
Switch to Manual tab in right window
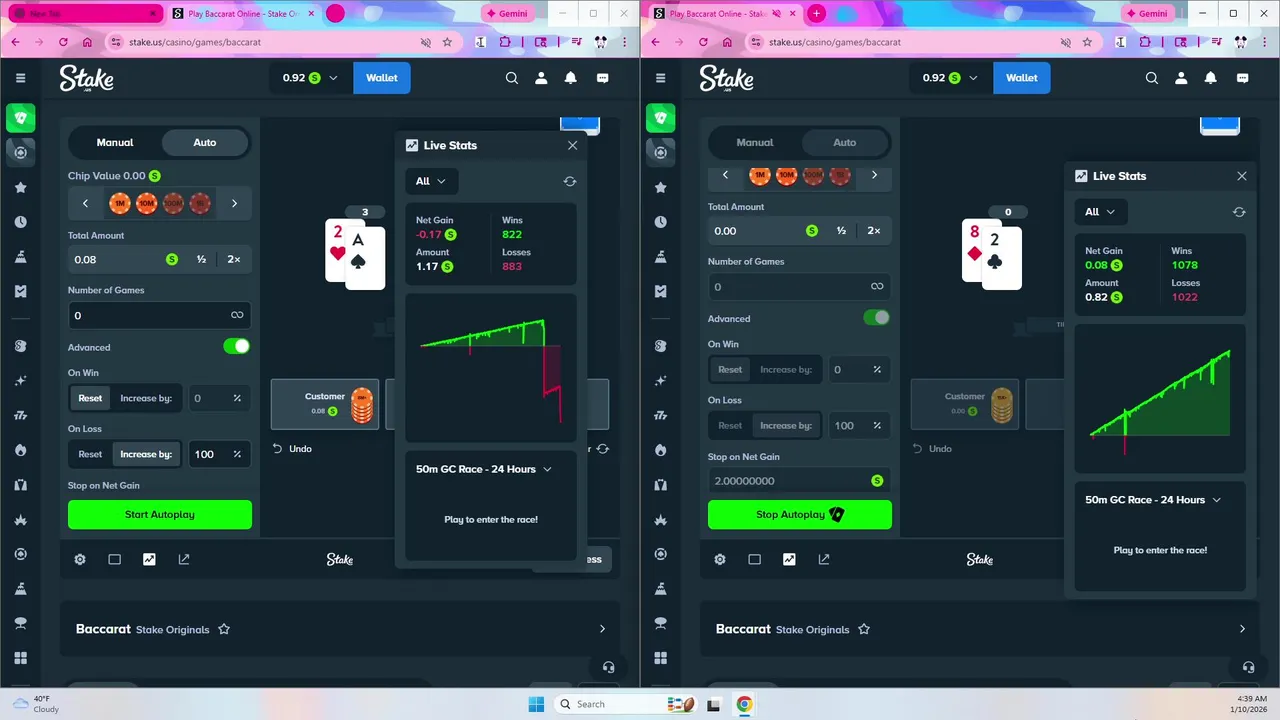click(755, 142)
